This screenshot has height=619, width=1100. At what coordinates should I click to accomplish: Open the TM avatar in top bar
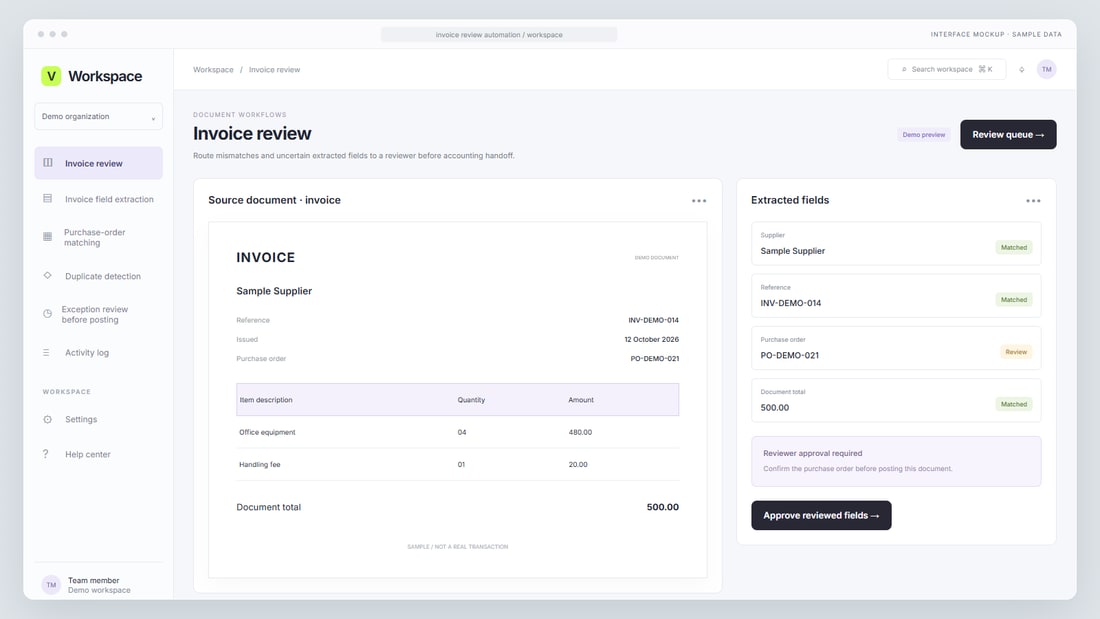pos(1046,69)
